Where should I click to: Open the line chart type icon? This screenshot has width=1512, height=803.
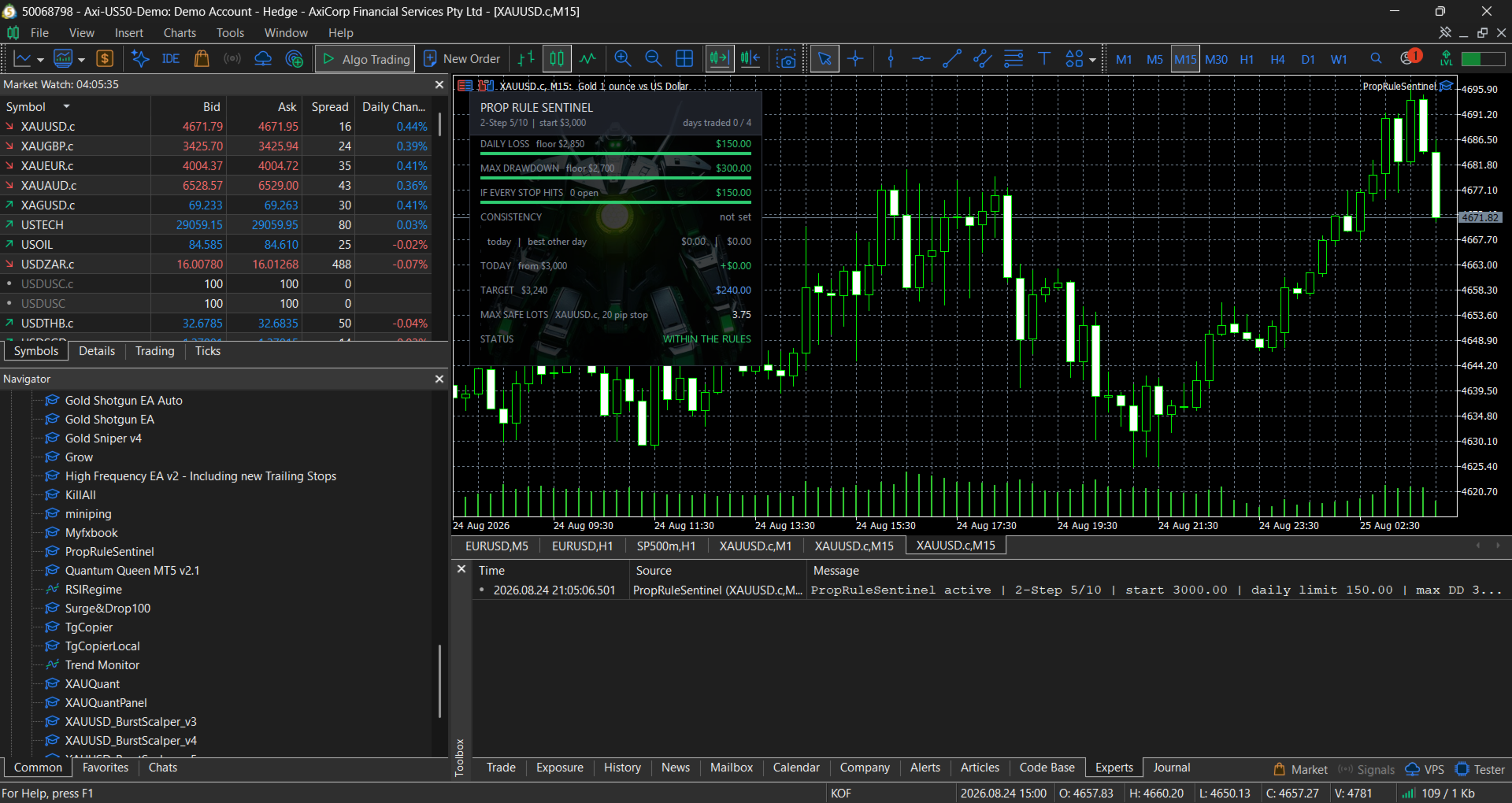coord(23,59)
